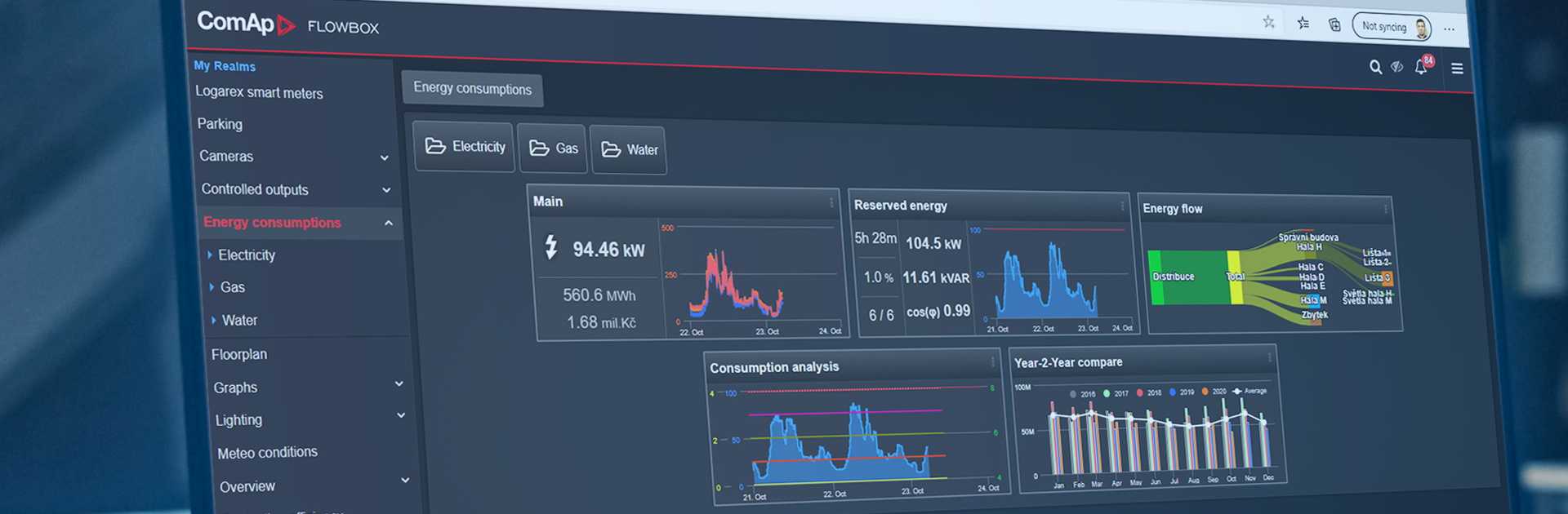This screenshot has height=514, width=1568.
Task: Click the cos(φ) 0.99 value
Action: pyautogui.click(x=938, y=312)
